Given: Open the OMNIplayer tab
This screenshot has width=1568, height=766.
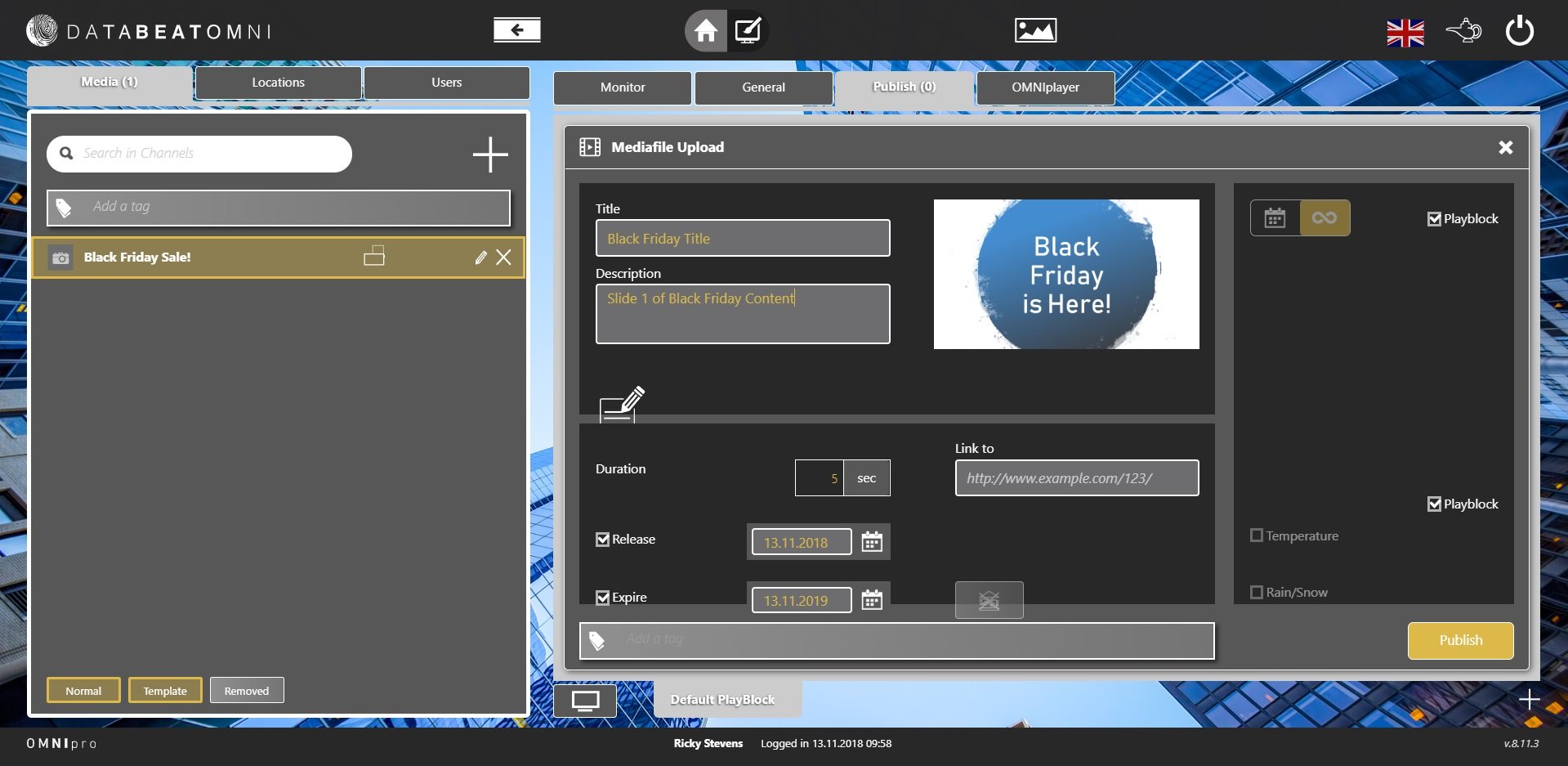Looking at the screenshot, I should click(1045, 87).
